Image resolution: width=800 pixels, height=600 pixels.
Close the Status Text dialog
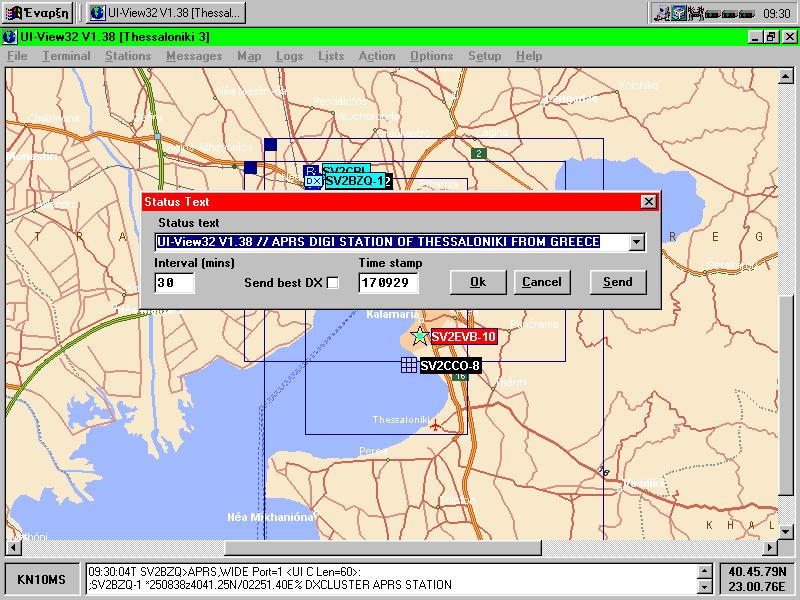pos(648,202)
